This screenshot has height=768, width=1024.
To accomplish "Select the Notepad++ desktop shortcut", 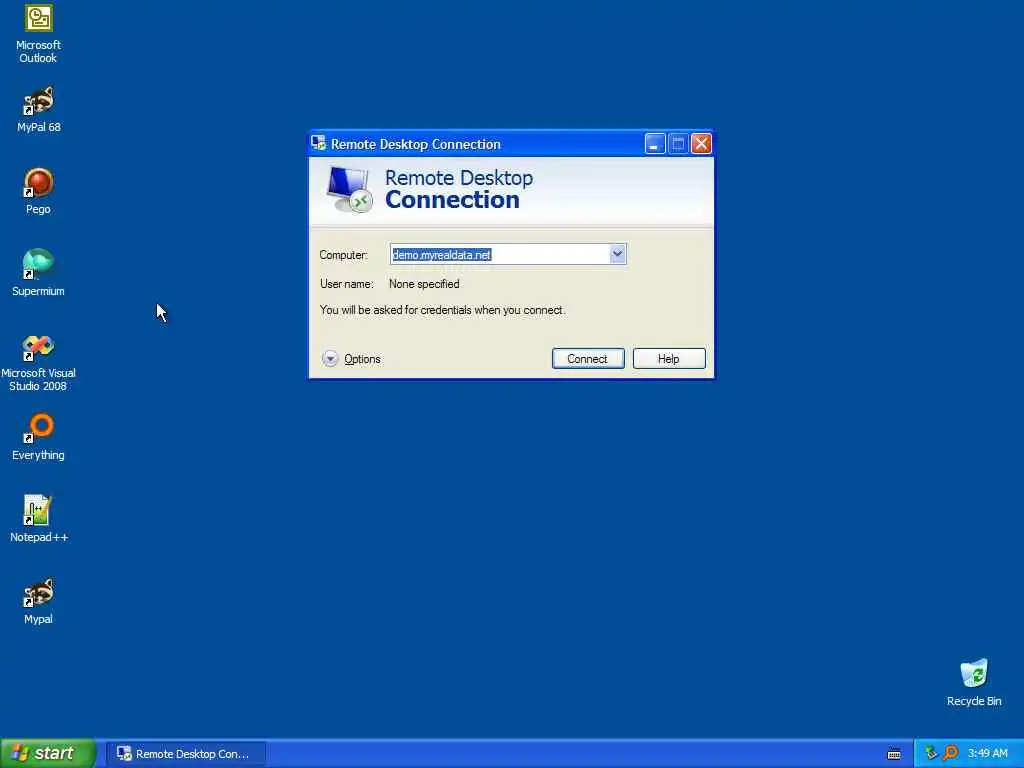I will tap(39, 519).
